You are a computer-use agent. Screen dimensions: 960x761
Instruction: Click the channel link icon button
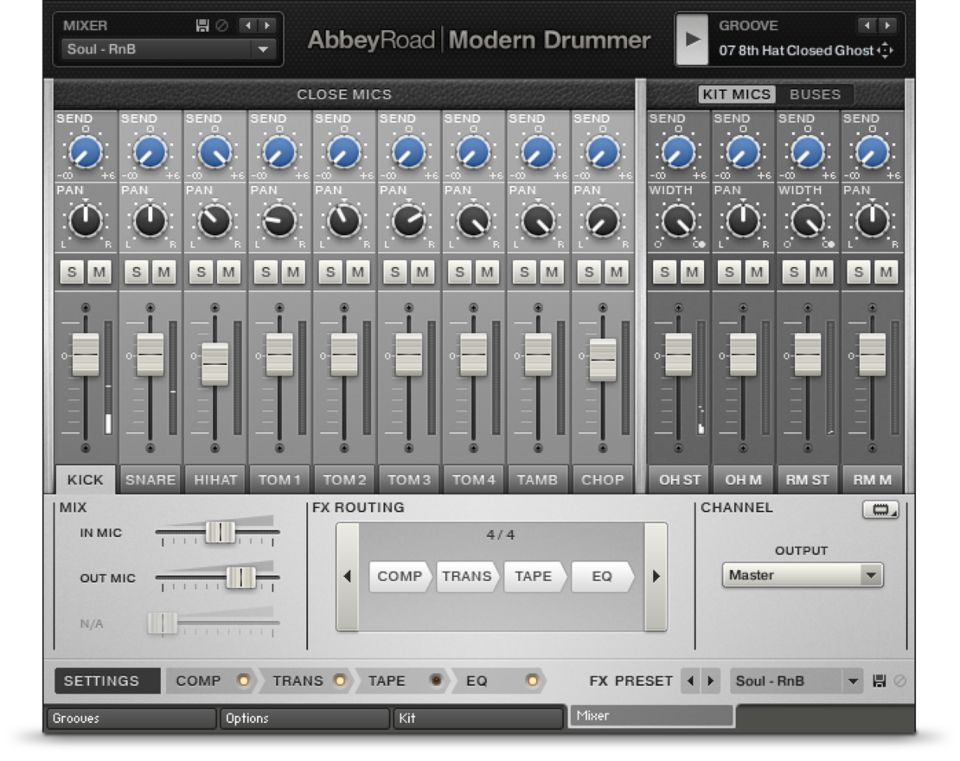point(880,511)
